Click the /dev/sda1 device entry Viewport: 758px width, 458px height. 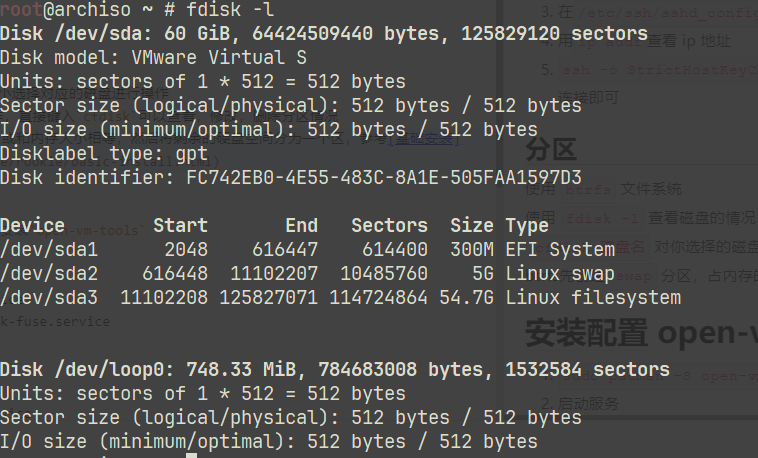pyautogui.click(x=49, y=250)
